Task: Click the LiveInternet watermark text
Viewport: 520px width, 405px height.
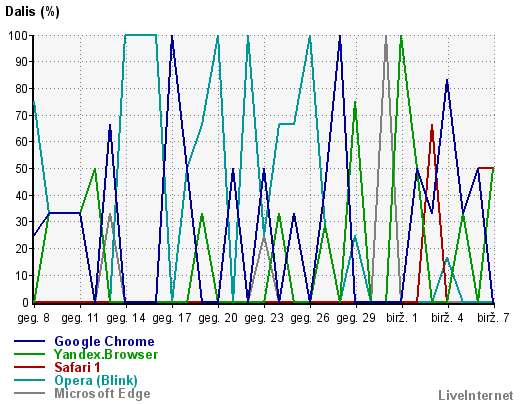Action: (476, 395)
